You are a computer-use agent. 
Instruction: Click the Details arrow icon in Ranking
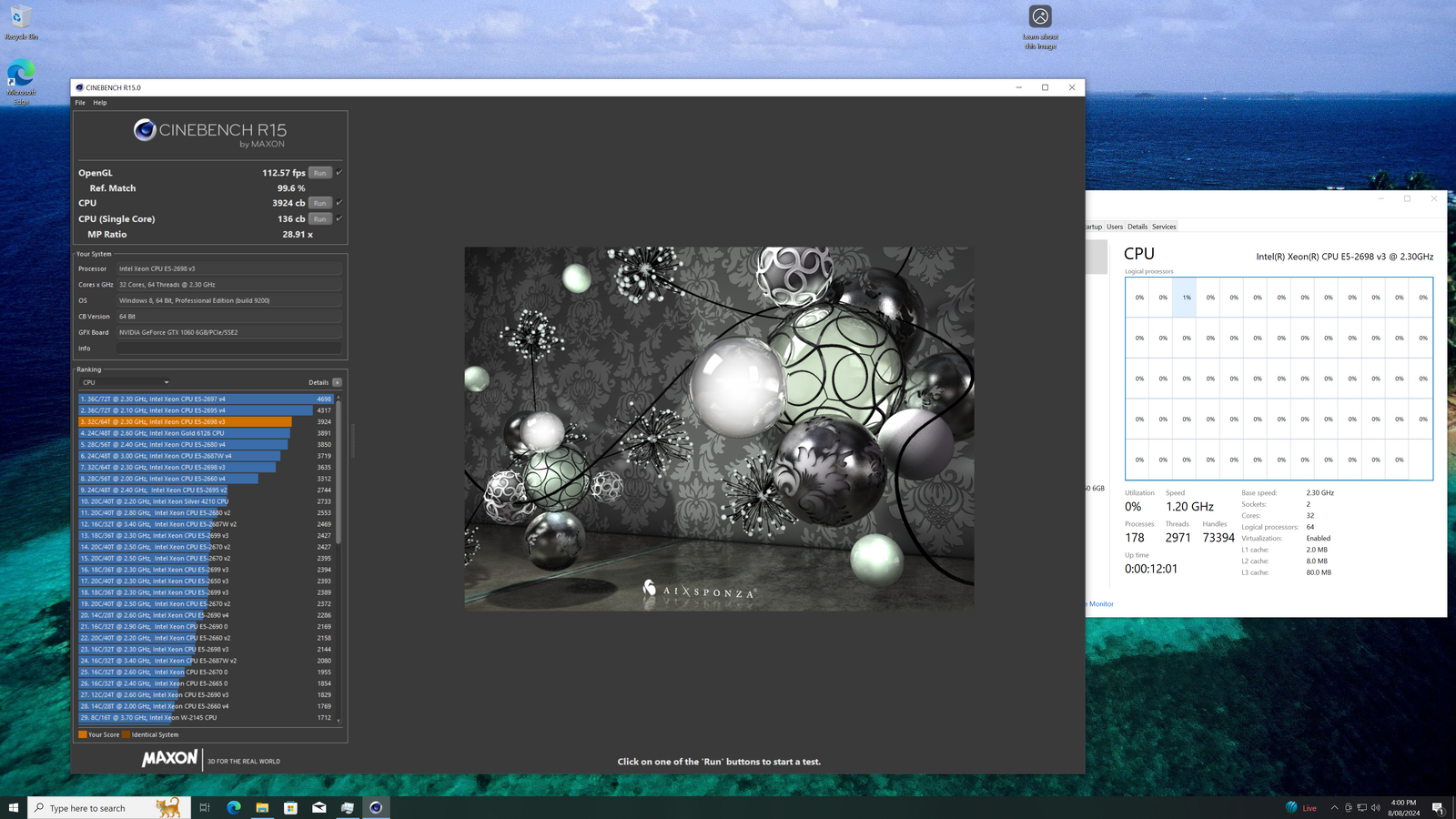pyautogui.click(x=337, y=382)
